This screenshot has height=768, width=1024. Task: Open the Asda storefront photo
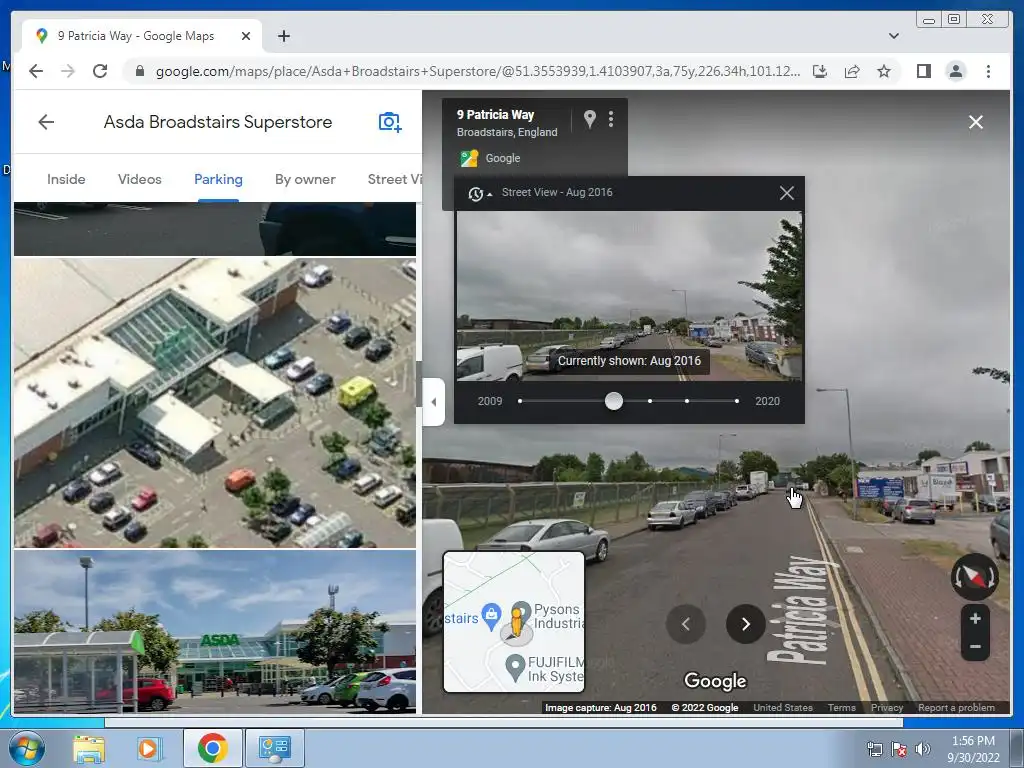coord(215,632)
